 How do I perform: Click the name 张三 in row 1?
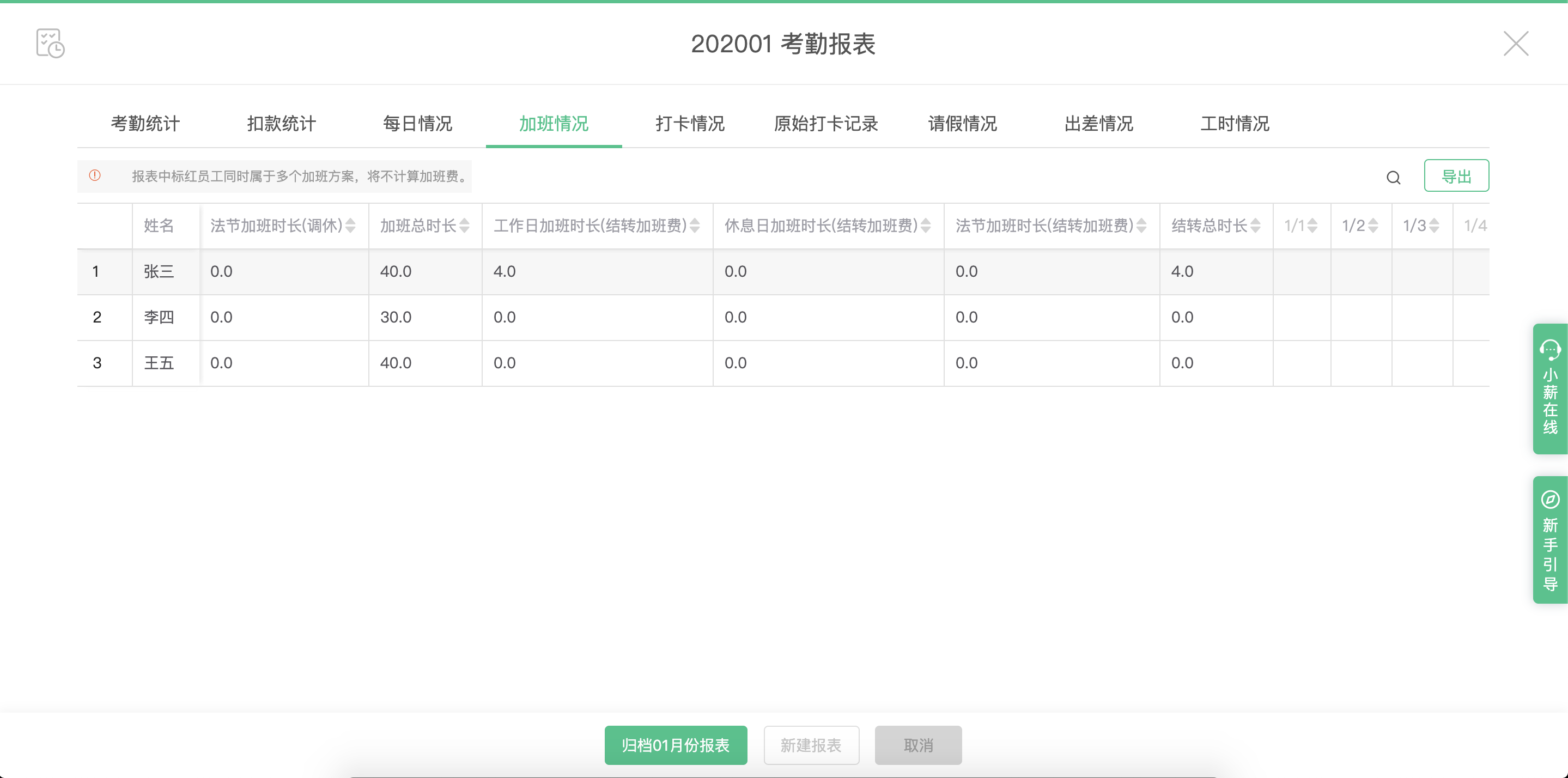pyautogui.click(x=159, y=271)
